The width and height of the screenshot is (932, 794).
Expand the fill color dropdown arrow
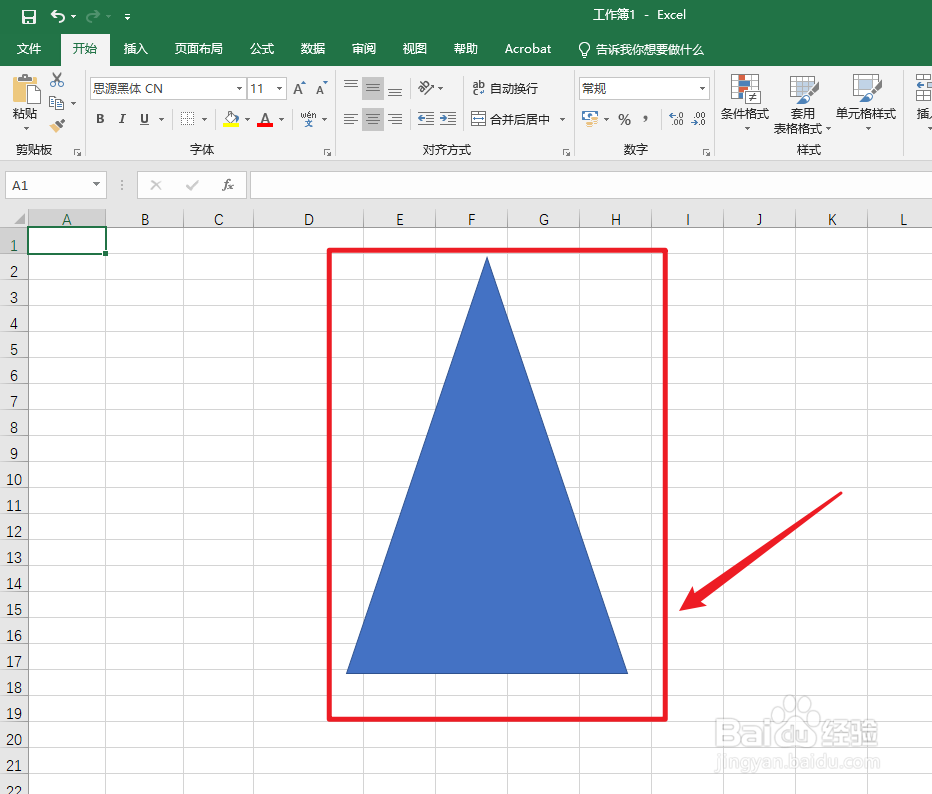247,119
